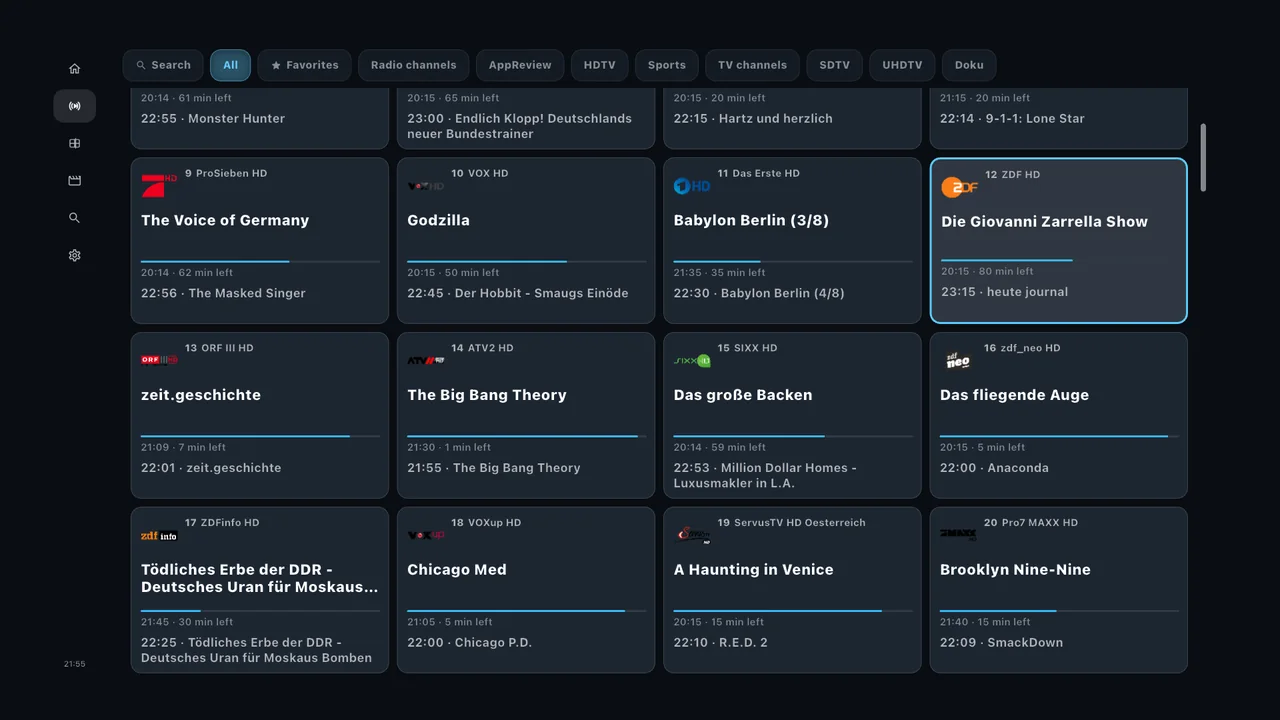The image size is (1280, 720).
Task: Open Das große Backen program
Action: (x=743, y=395)
